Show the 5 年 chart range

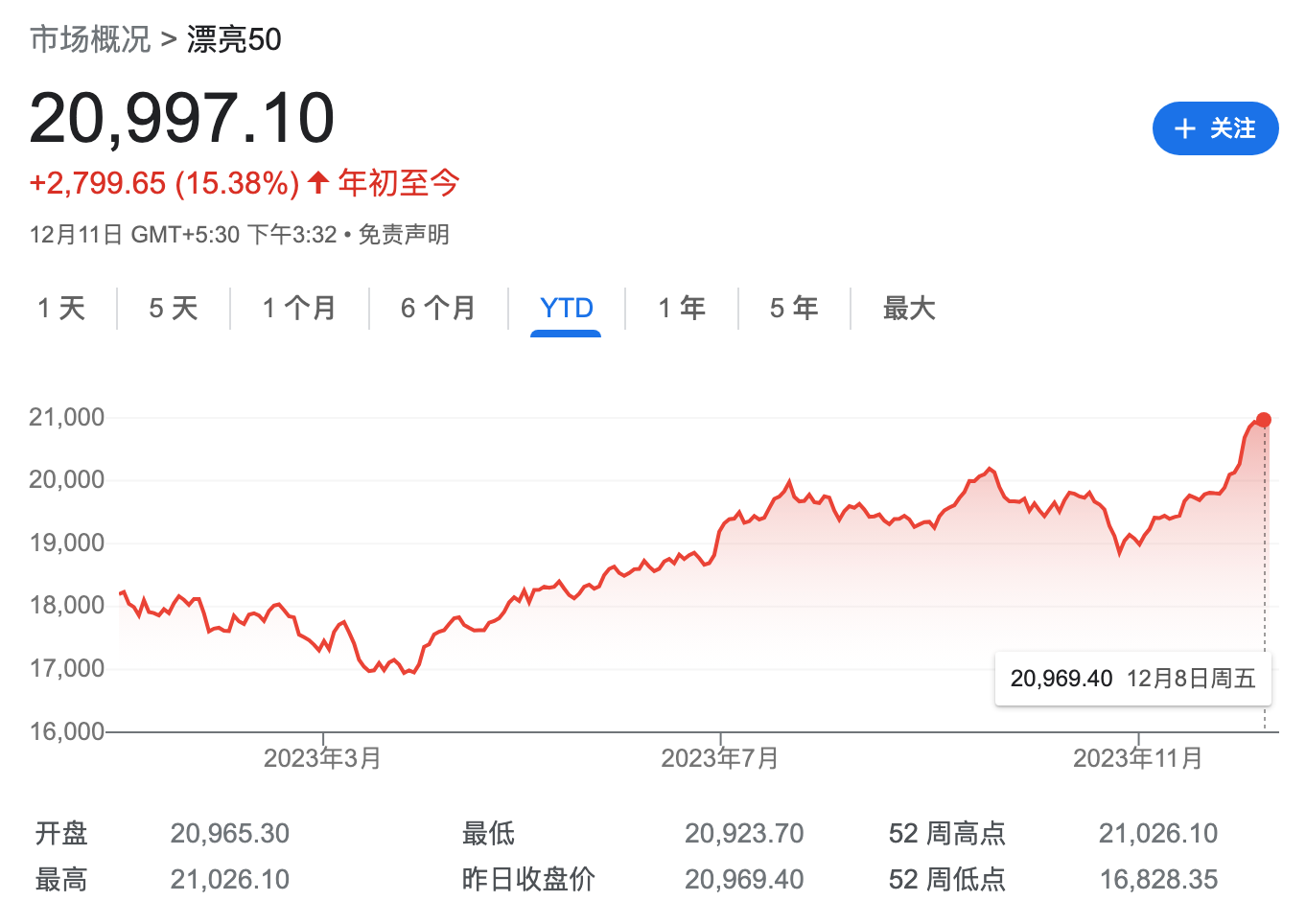tap(794, 308)
